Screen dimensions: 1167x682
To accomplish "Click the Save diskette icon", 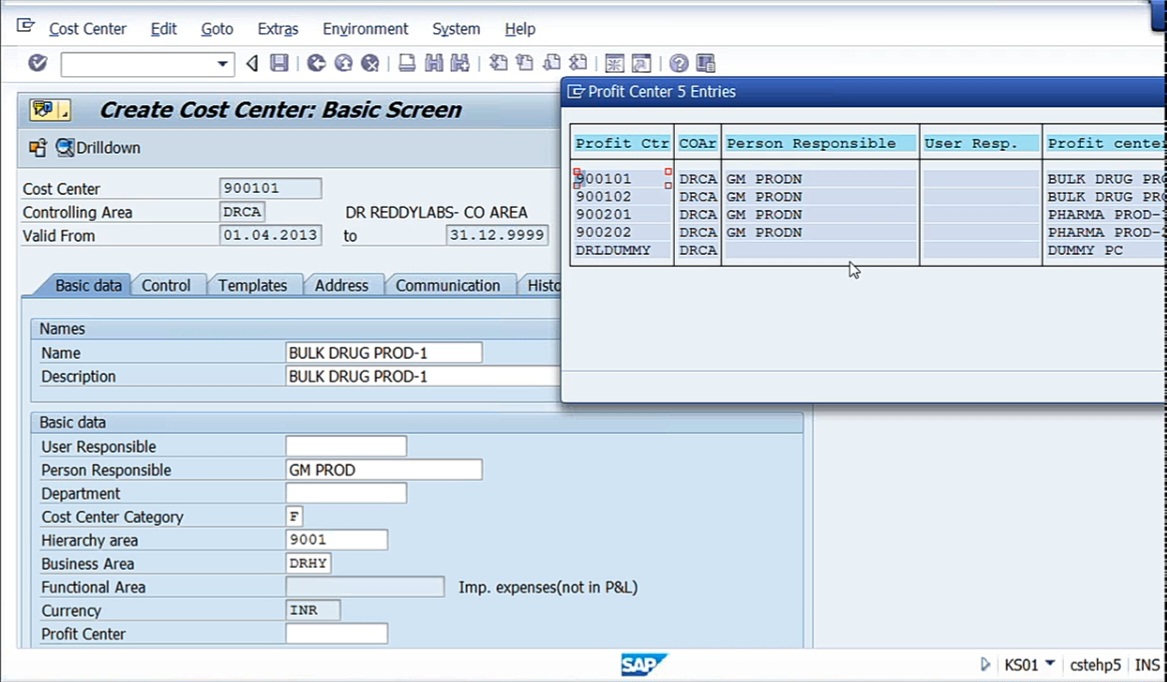I will (279, 63).
